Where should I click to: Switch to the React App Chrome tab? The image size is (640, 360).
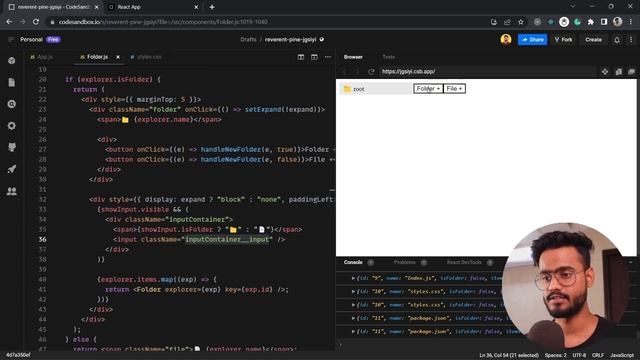click(x=154, y=7)
